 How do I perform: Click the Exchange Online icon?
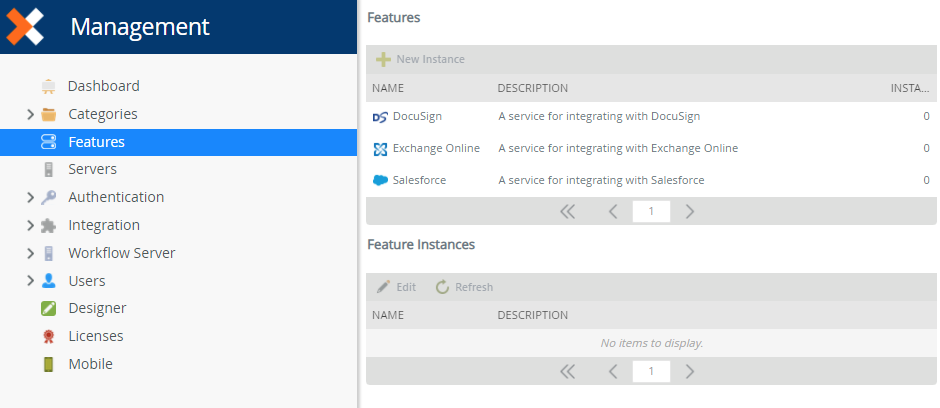pos(380,149)
